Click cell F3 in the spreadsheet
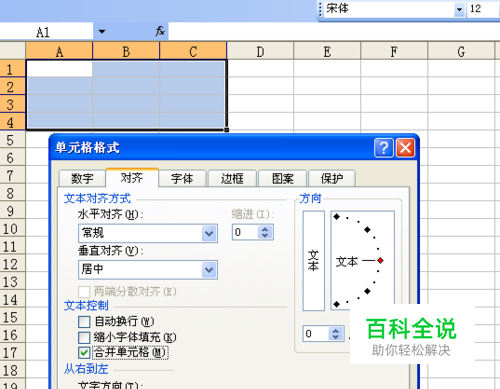Viewport: 500px width, 389px height. click(x=394, y=104)
